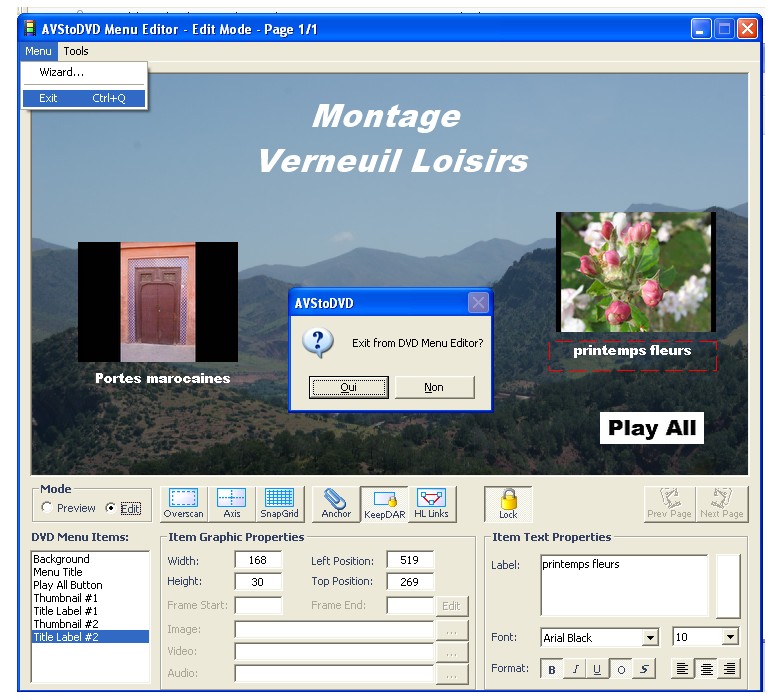This screenshot has width=783, height=700.
Task: Expand the font size 10 dropdown
Action: tap(730, 637)
